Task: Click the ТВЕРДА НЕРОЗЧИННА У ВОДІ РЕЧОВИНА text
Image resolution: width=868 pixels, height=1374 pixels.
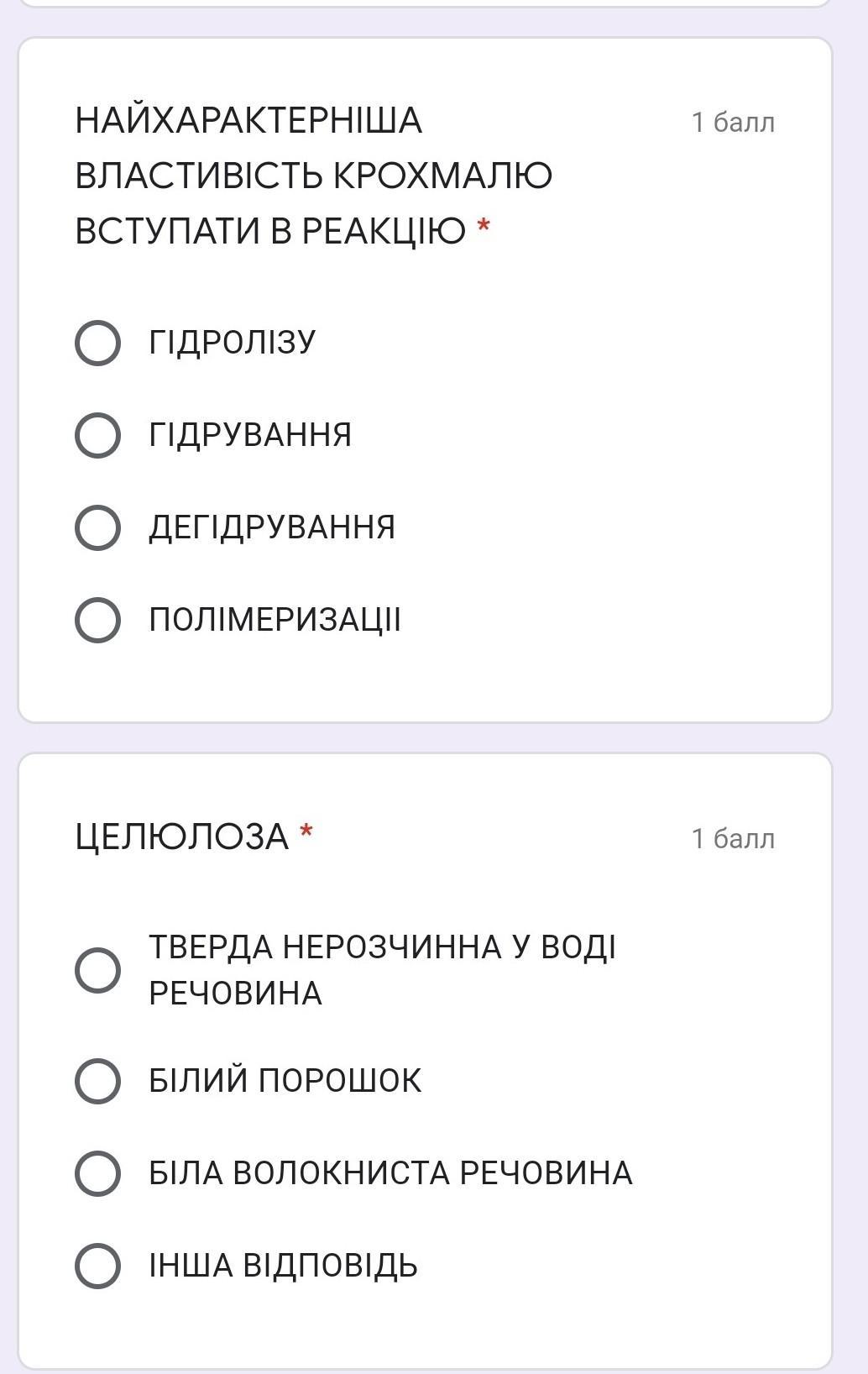Action: pyautogui.click(x=382, y=970)
